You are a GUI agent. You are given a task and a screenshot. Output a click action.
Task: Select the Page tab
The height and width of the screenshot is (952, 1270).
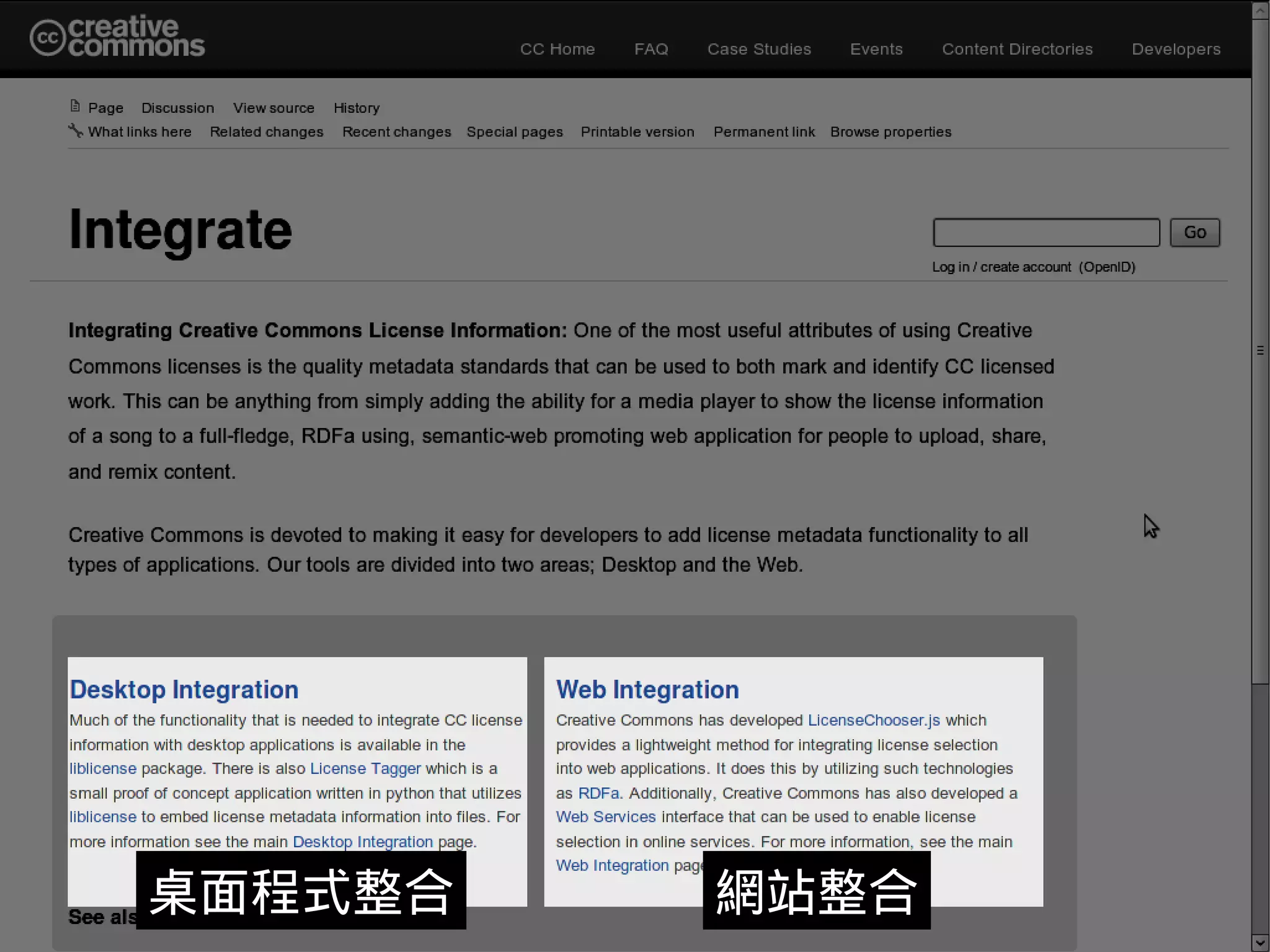coord(105,108)
